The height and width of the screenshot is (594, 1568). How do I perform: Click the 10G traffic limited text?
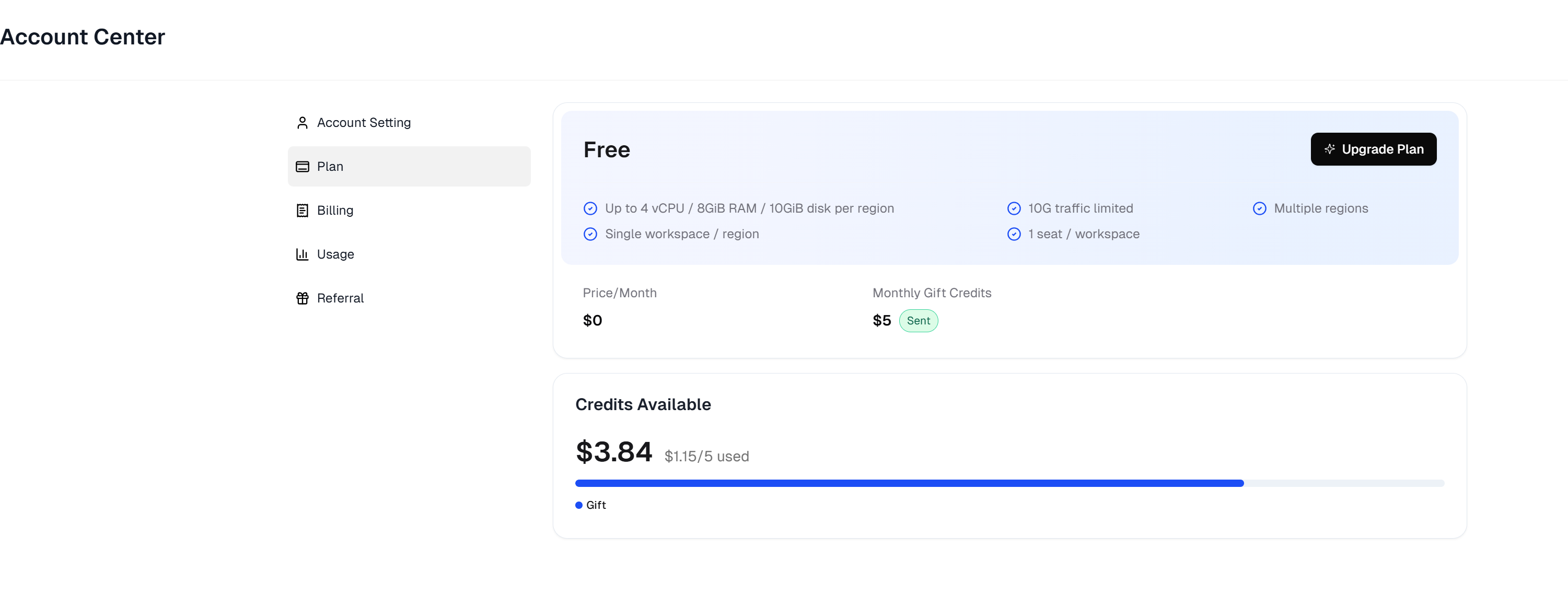[1081, 209]
